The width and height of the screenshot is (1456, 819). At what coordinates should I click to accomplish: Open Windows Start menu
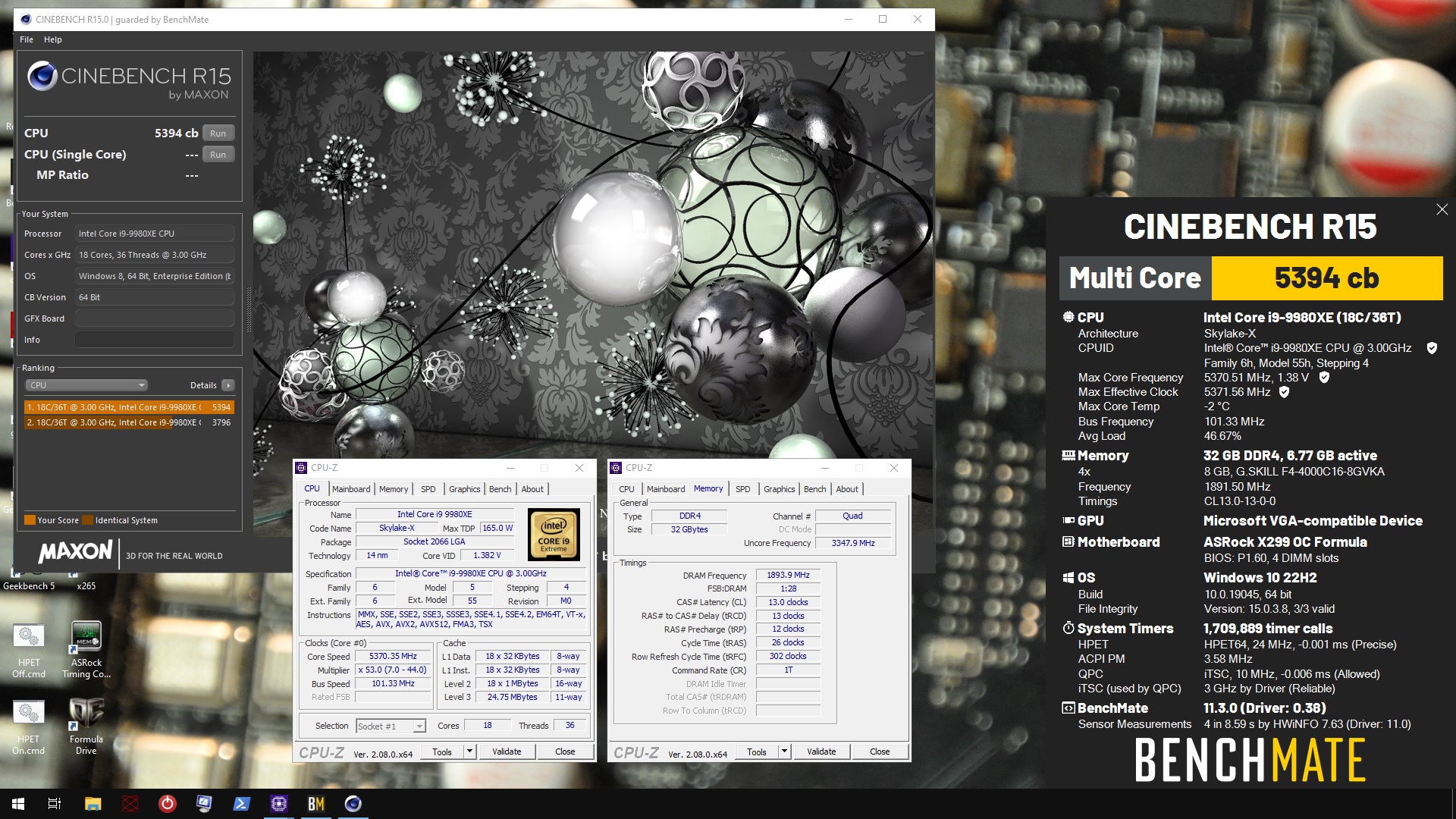click(x=18, y=804)
